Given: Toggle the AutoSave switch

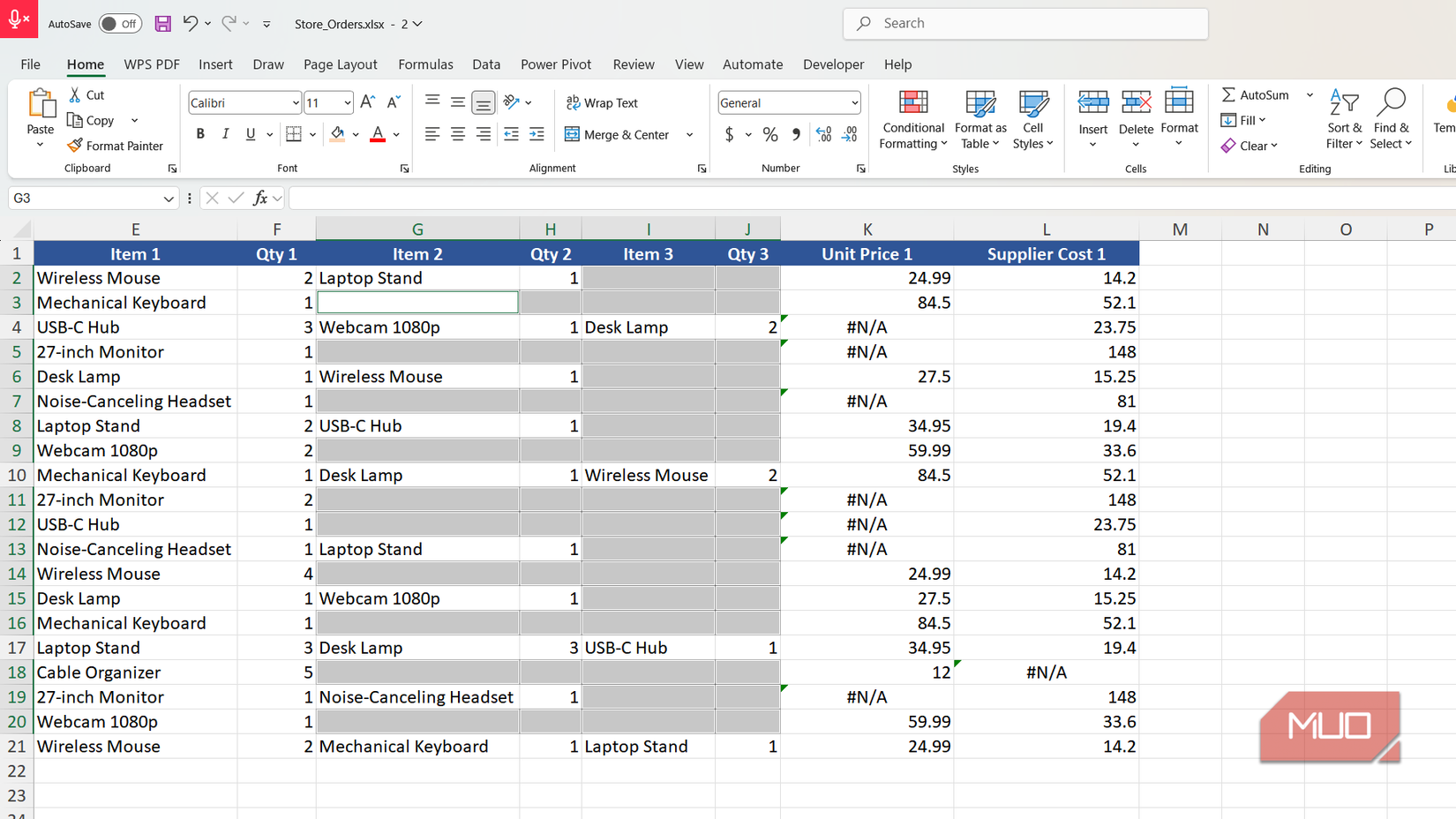Looking at the screenshot, I should [120, 24].
